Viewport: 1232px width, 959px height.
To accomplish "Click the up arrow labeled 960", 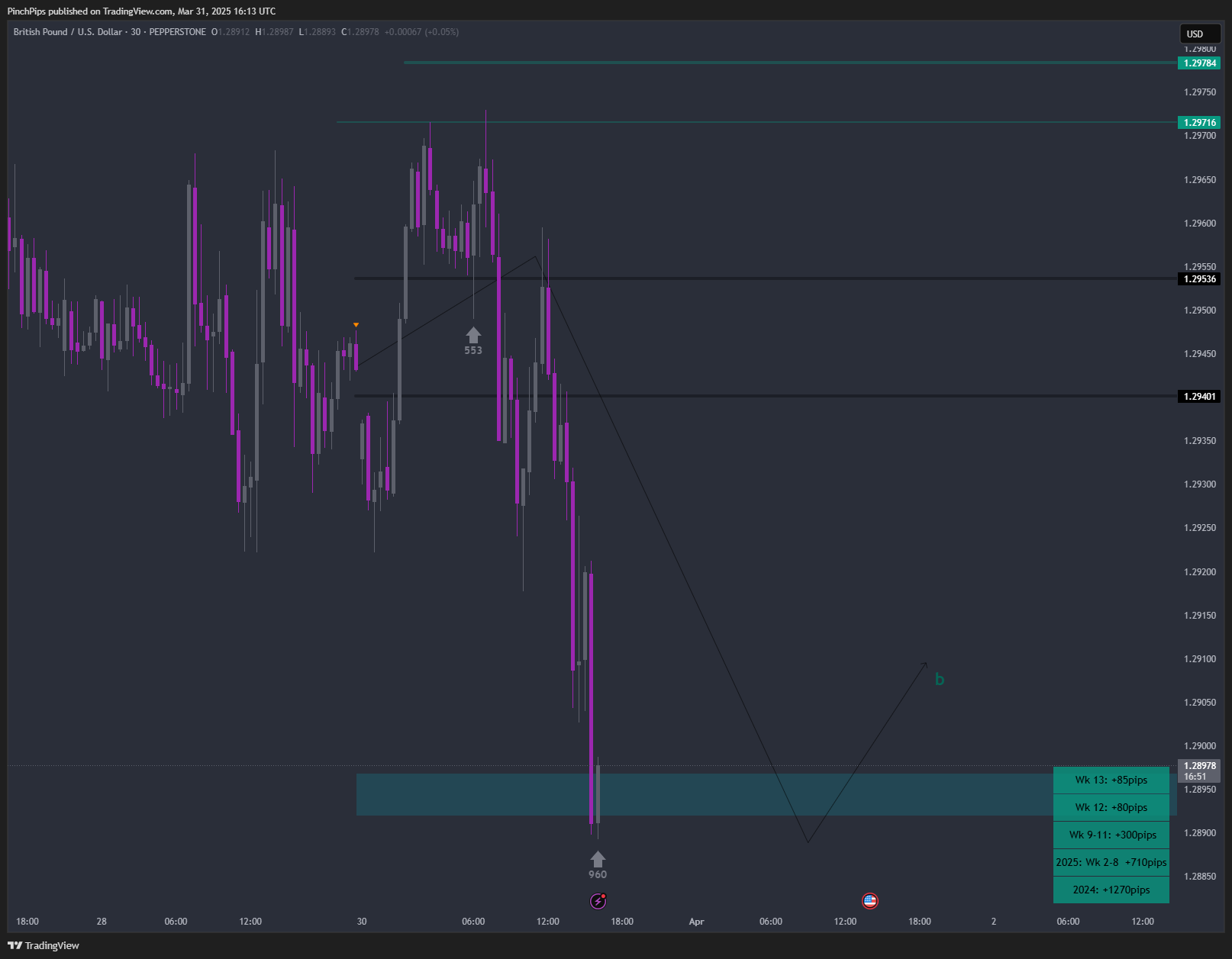I will 598,859.
